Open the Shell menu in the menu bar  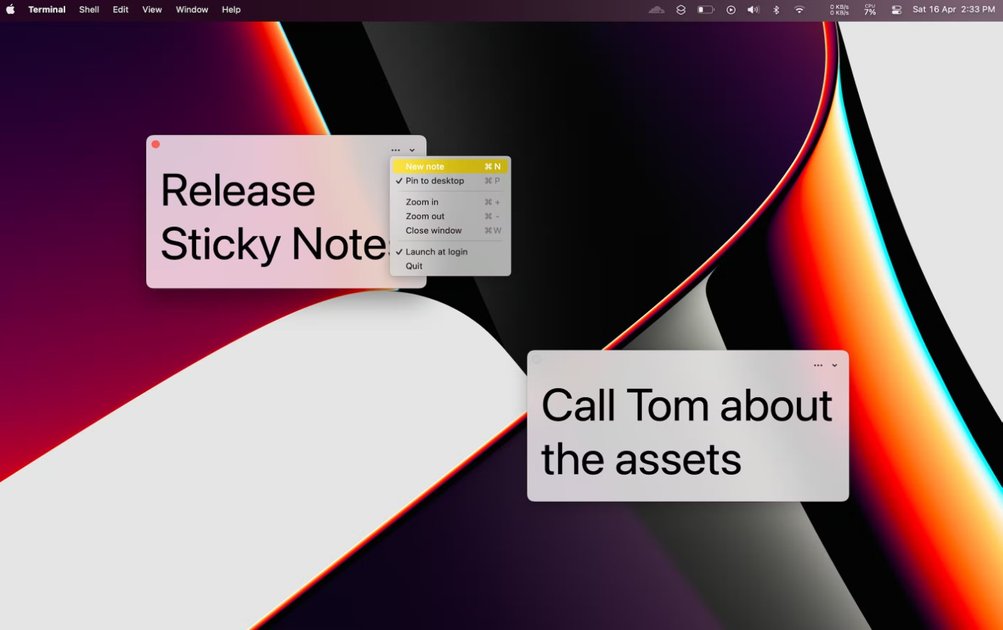(x=88, y=9)
